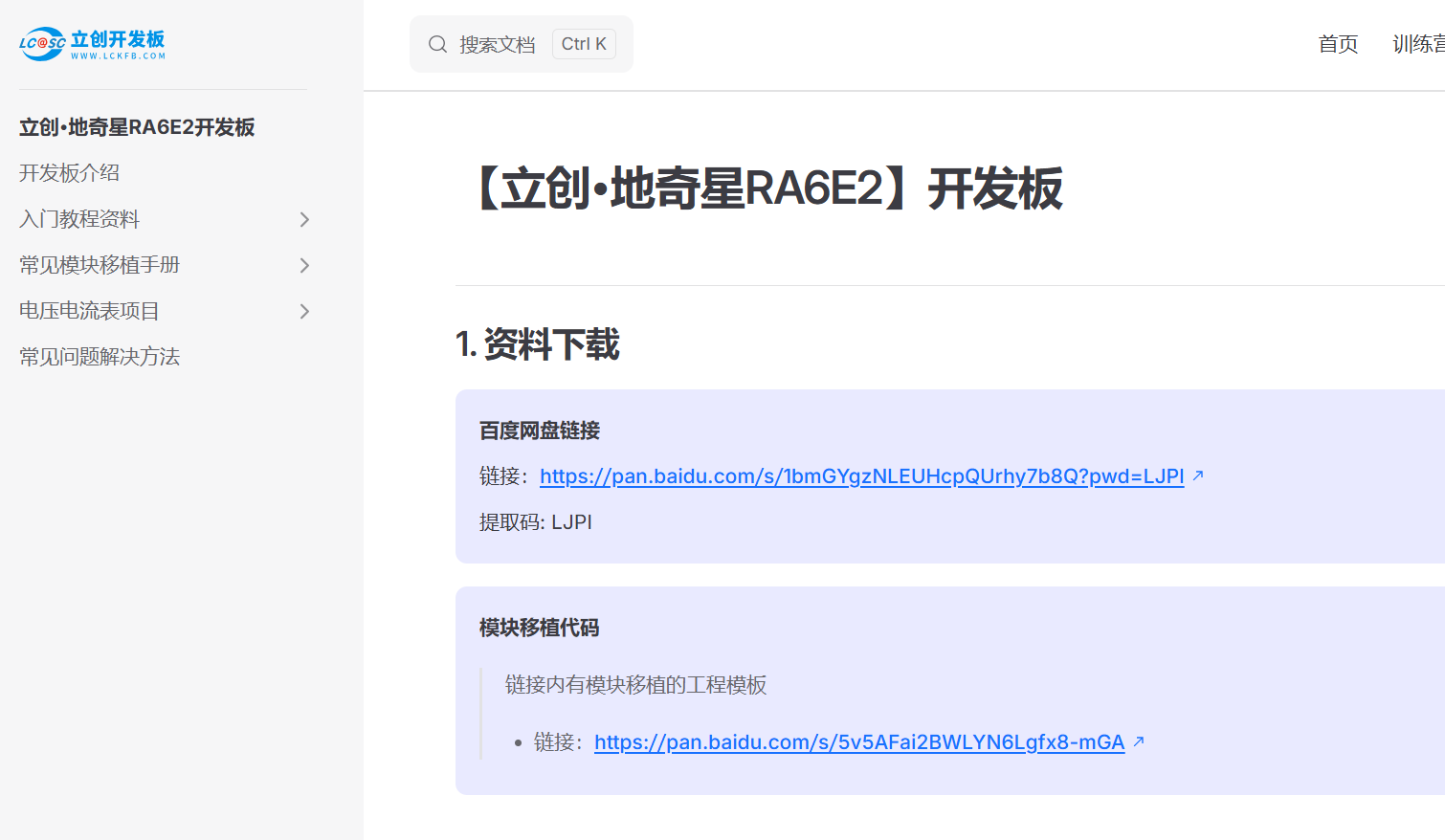Click the external-link arrow after the LJPI link
1445x840 pixels.
1198,475
